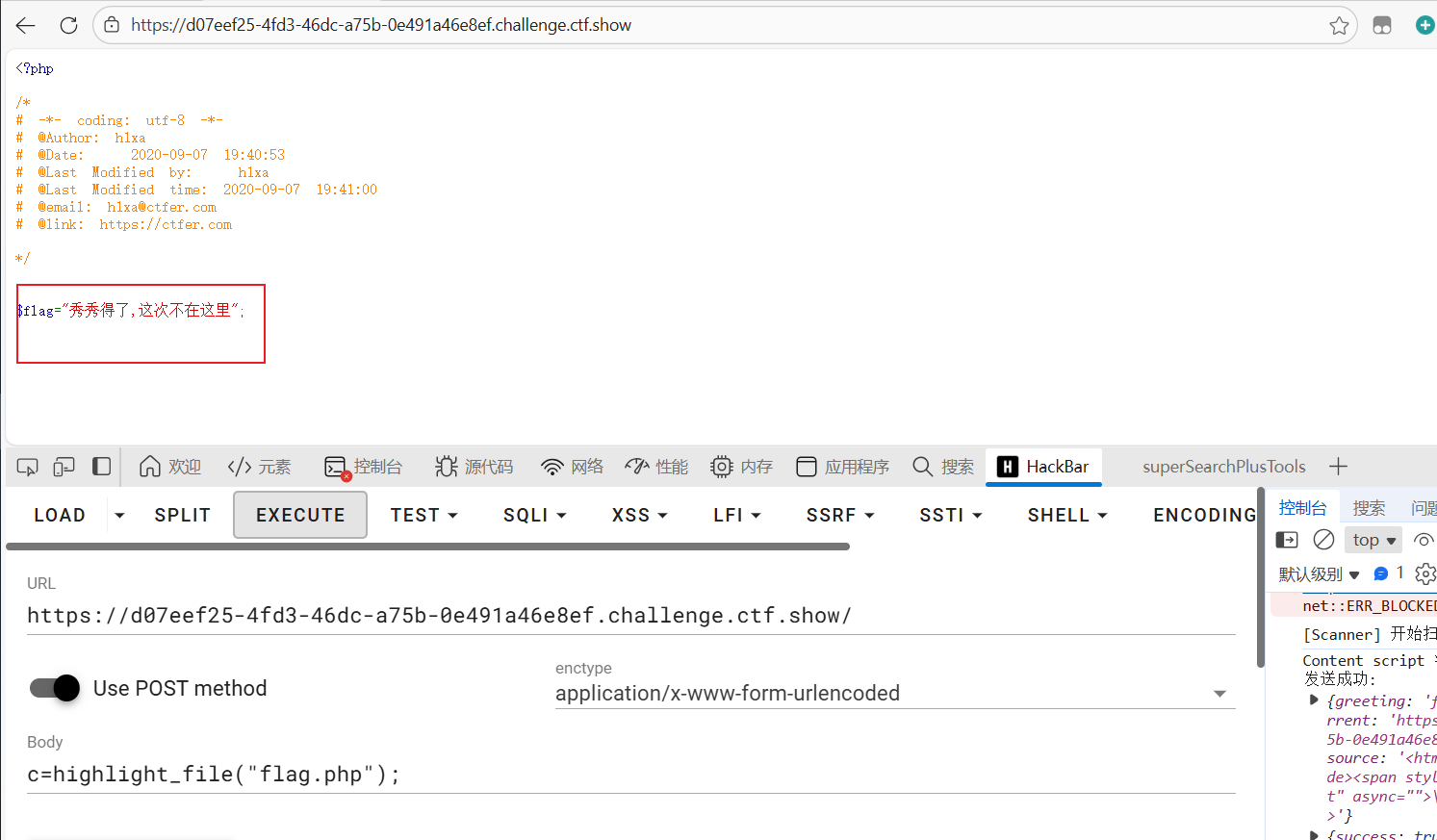Open console settings gear icon

[x=1425, y=573]
